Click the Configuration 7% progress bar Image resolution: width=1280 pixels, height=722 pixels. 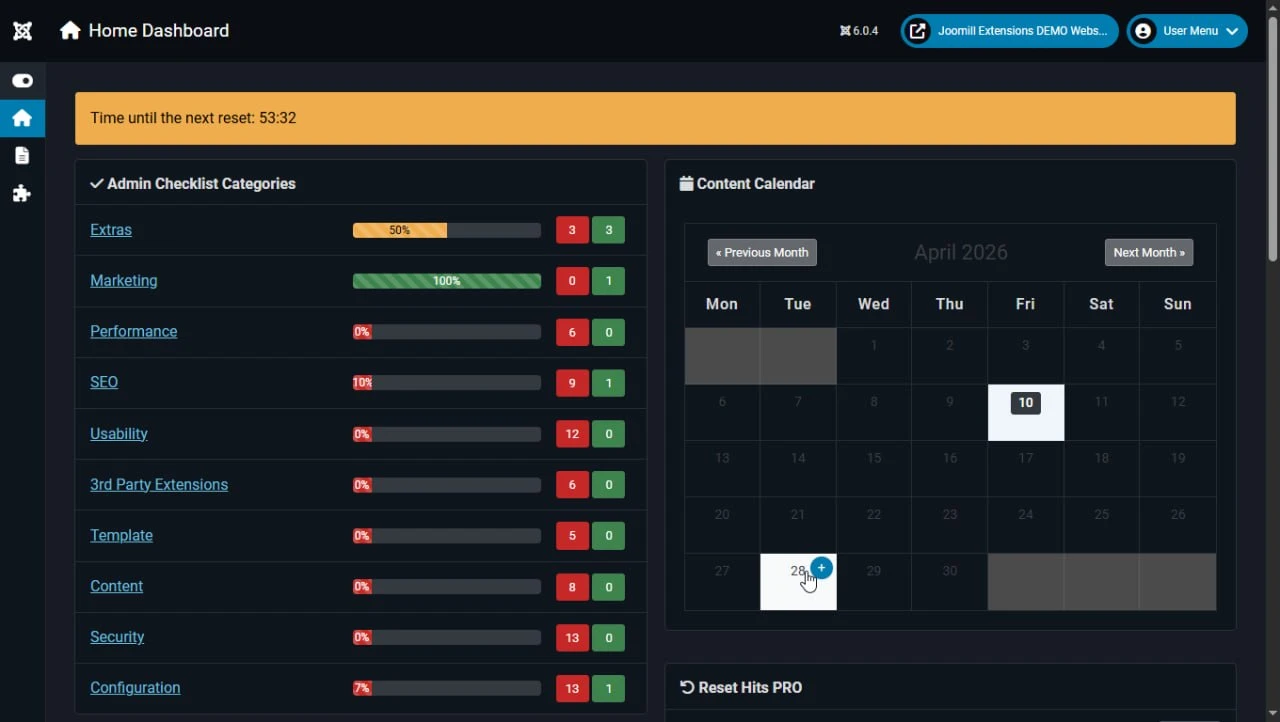[447, 688]
